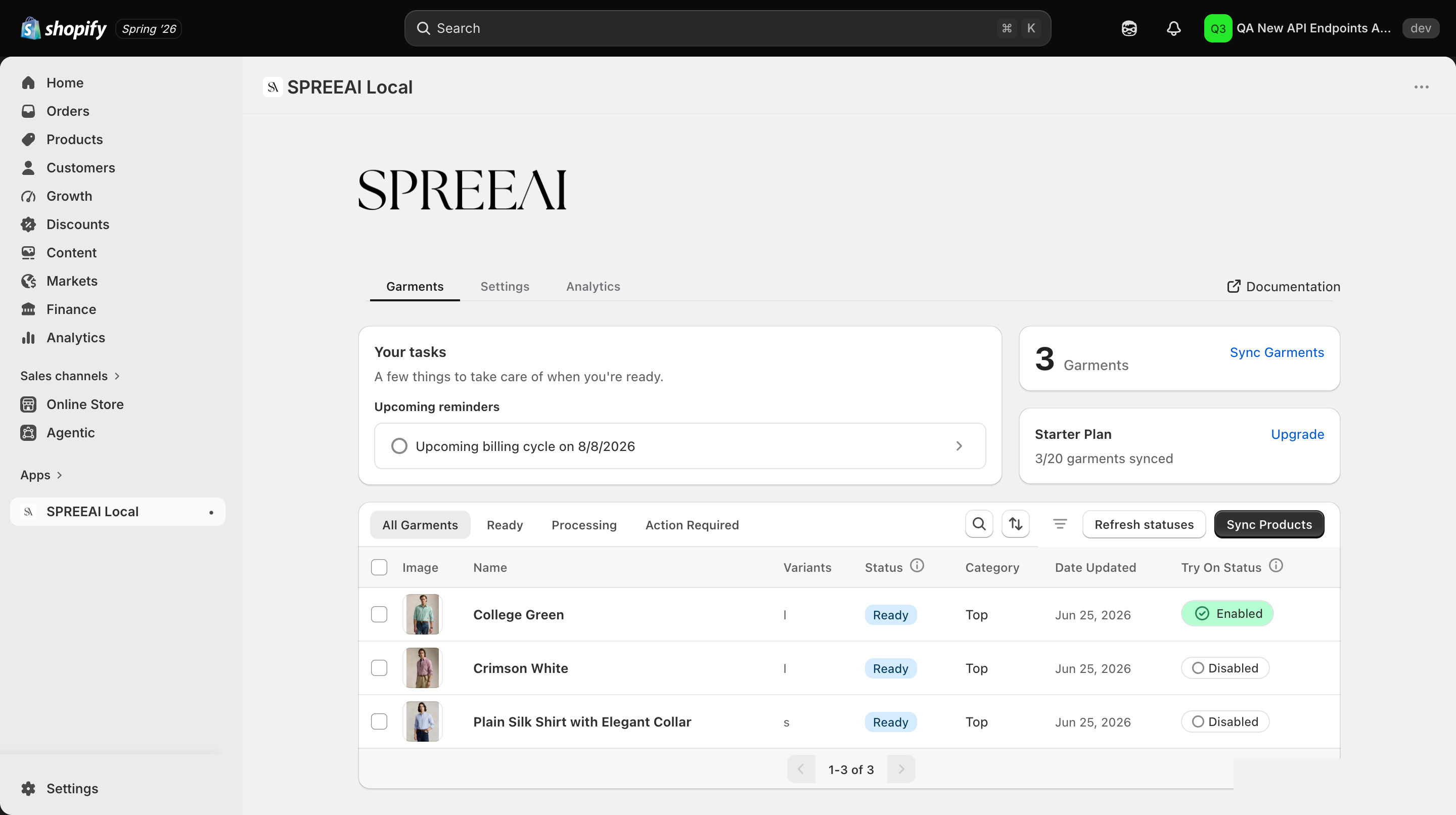Go to the previous page of garments
The width and height of the screenshot is (1456, 815).
pyautogui.click(x=801, y=769)
